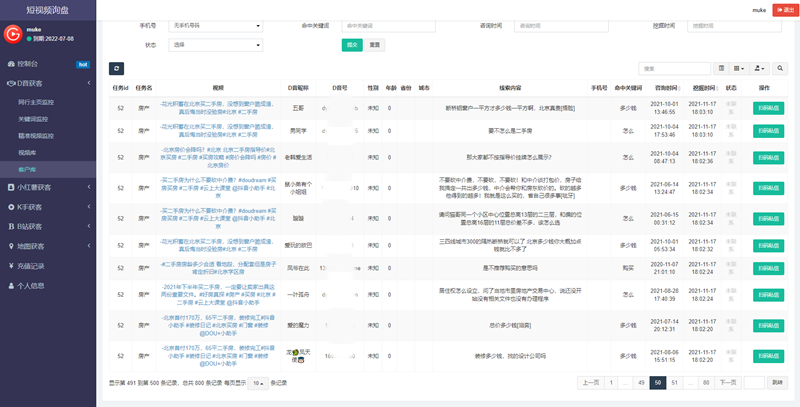Image resolution: width=800 pixels, height=407 pixels.
Task: Open the export data dropdown
Action: tap(762, 68)
